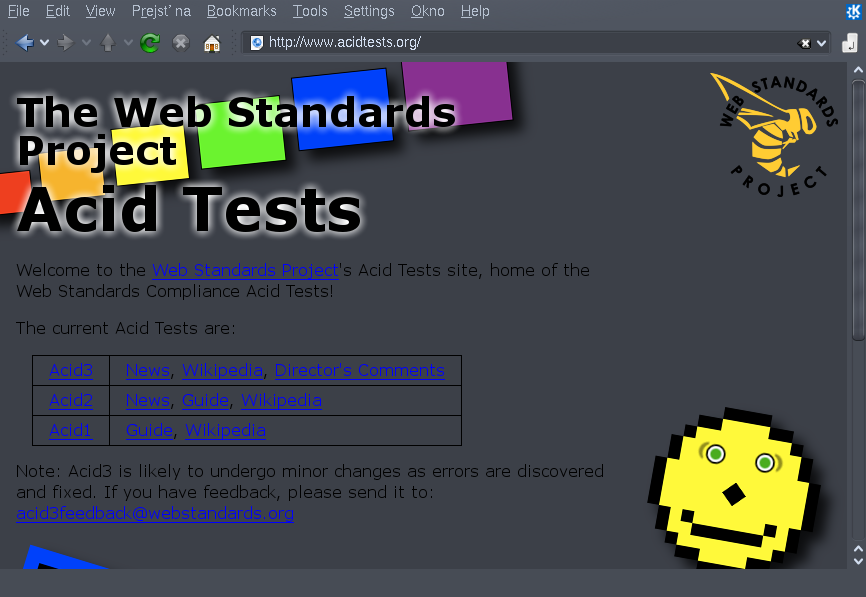Click Guide link in Acid1 row

(149, 430)
